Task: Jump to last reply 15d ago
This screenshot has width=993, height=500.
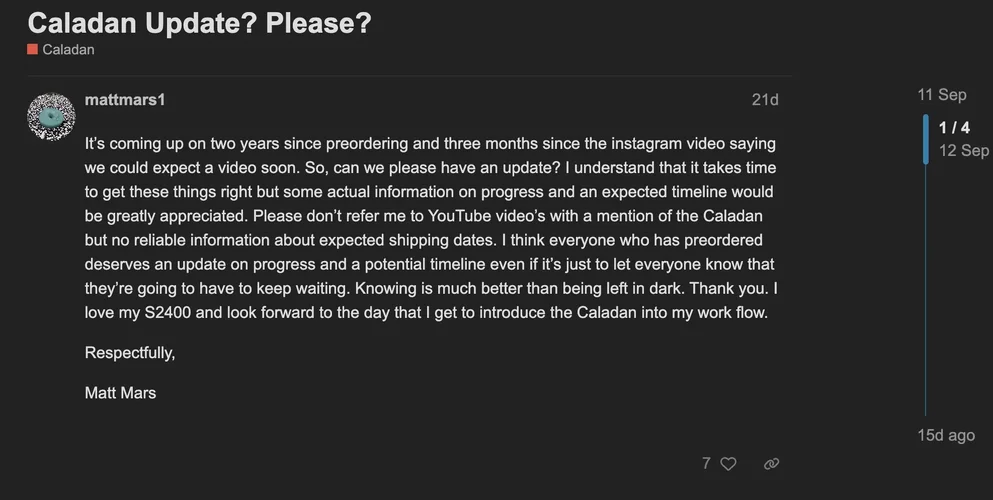Action: click(x=946, y=436)
